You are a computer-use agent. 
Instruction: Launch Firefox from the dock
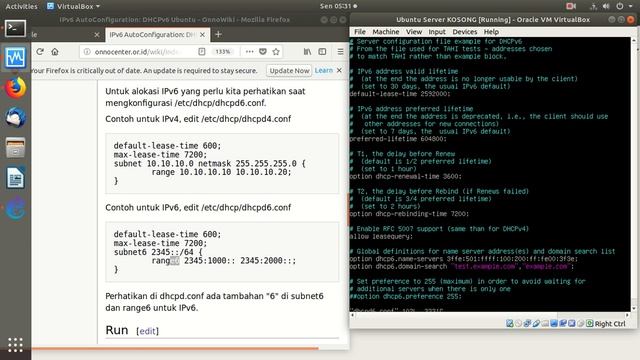click(15, 88)
